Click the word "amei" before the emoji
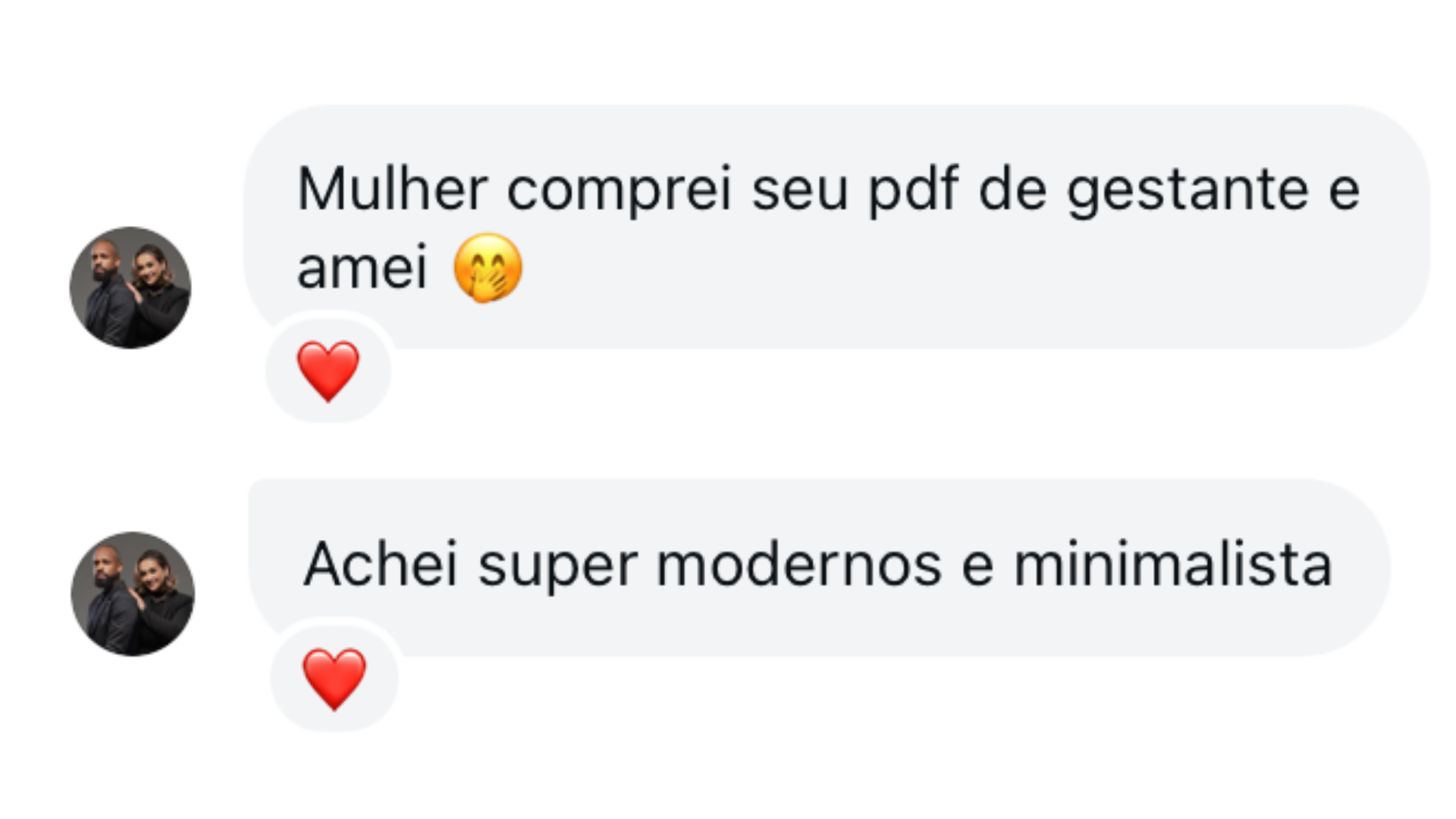The image size is (1456, 819). [x=362, y=268]
